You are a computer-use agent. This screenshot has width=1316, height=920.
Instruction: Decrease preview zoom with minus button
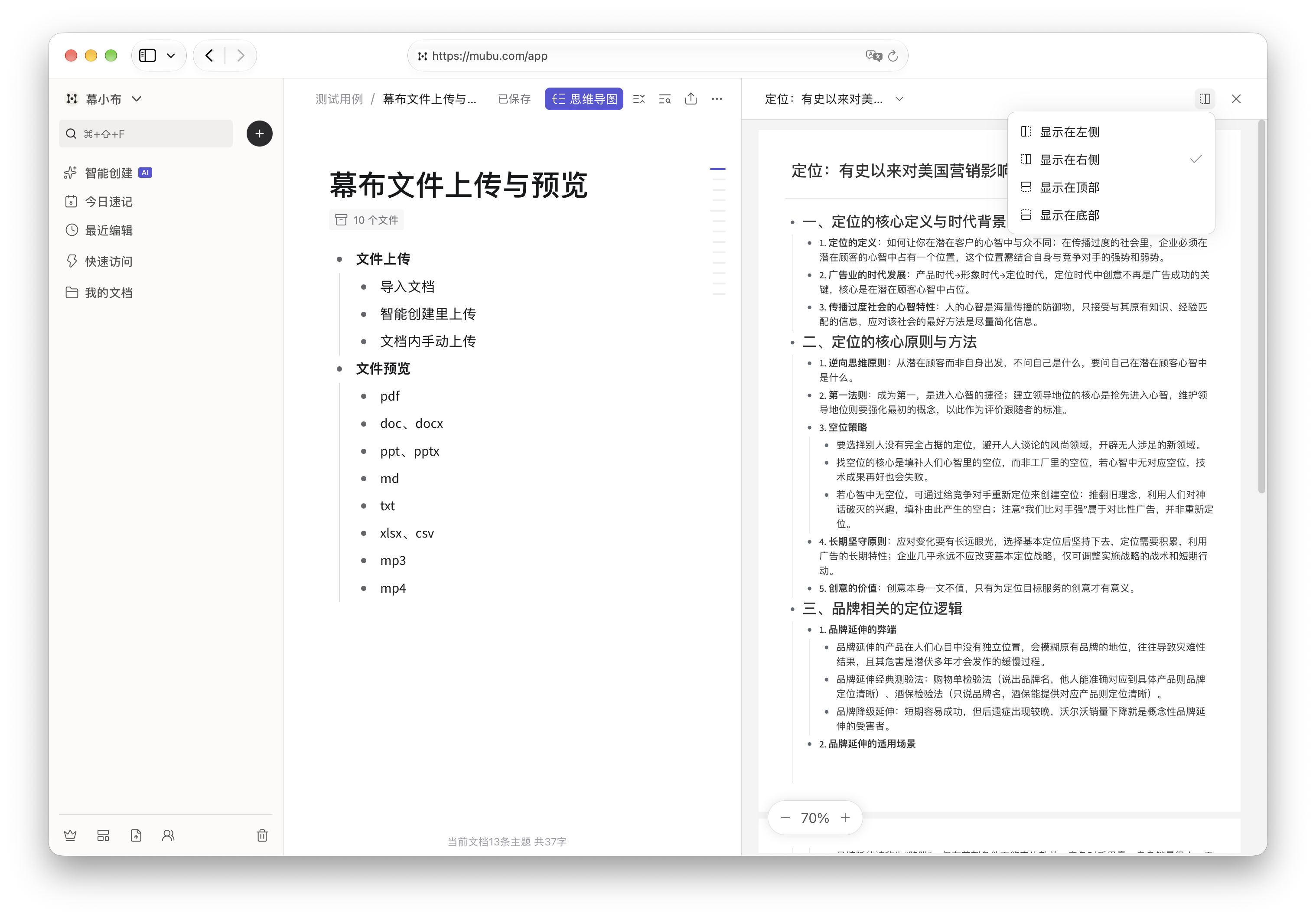(785, 818)
